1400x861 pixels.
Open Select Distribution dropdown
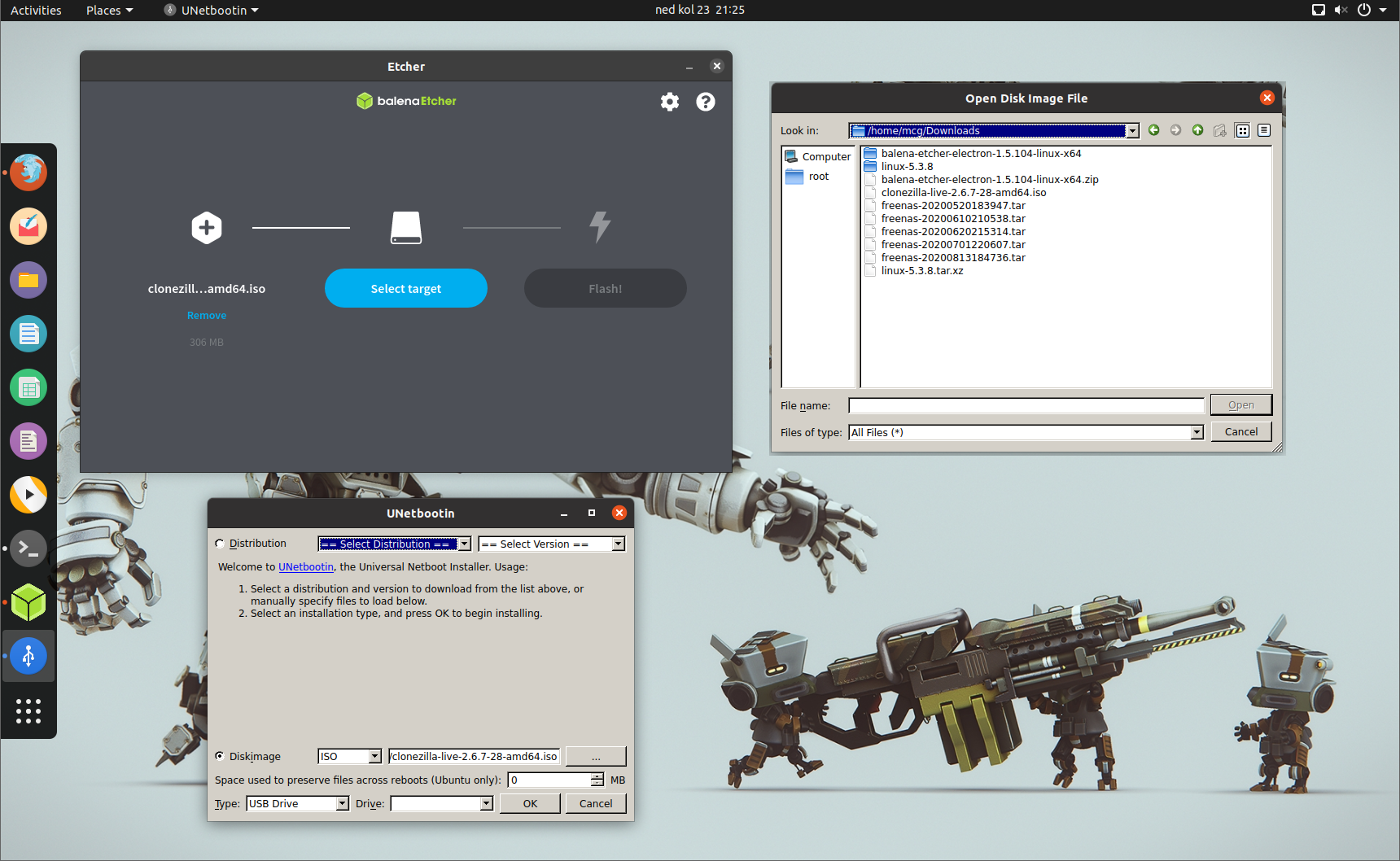tap(395, 544)
